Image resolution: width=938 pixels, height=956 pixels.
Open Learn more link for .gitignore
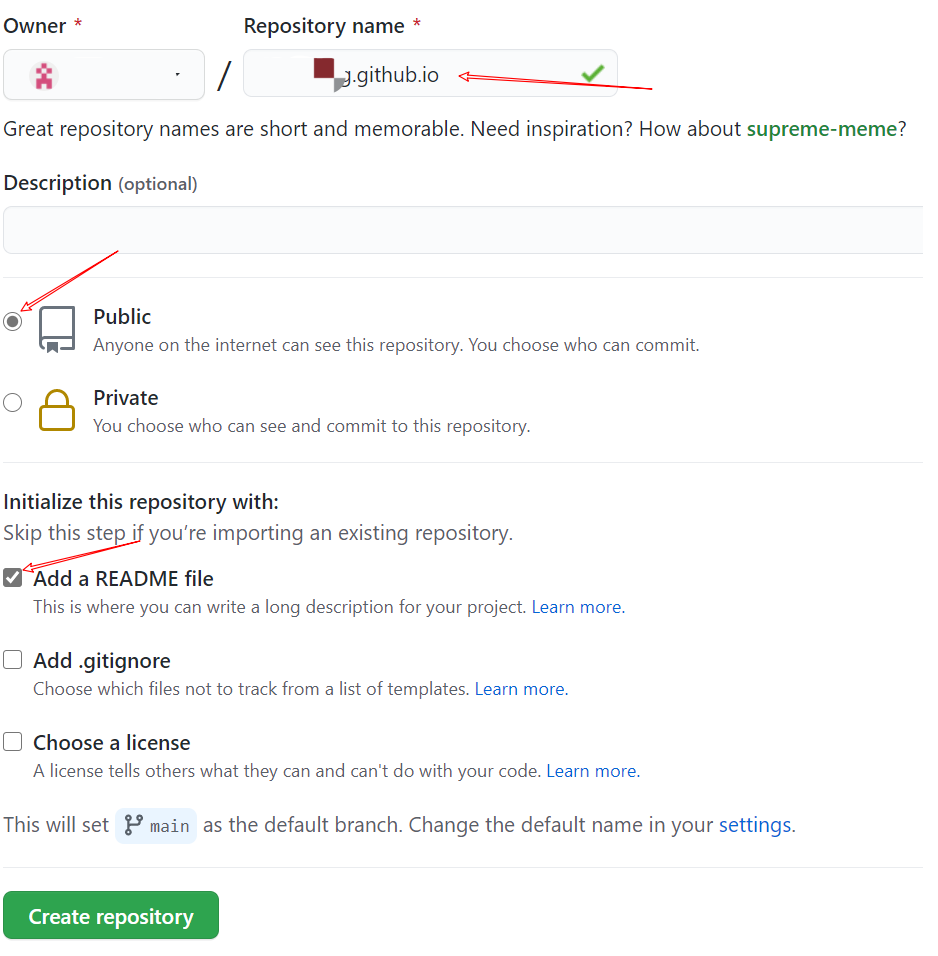[521, 689]
